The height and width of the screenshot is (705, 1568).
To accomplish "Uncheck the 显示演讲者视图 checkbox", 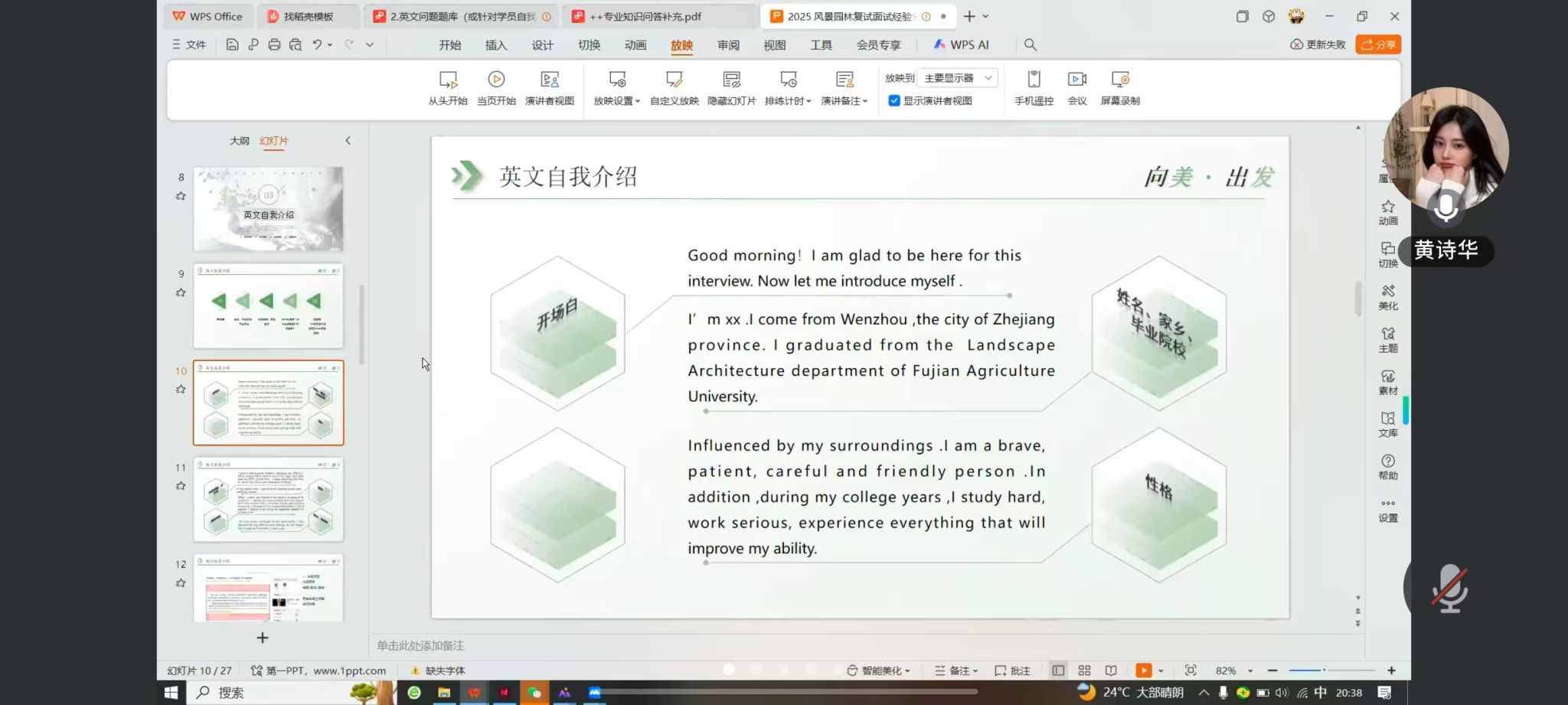I will pyautogui.click(x=893, y=100).
